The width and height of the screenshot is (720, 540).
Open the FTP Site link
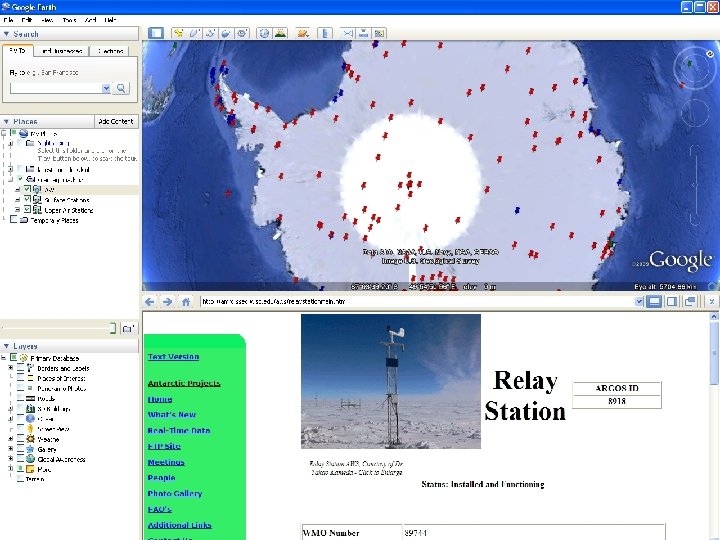[164, 446]
